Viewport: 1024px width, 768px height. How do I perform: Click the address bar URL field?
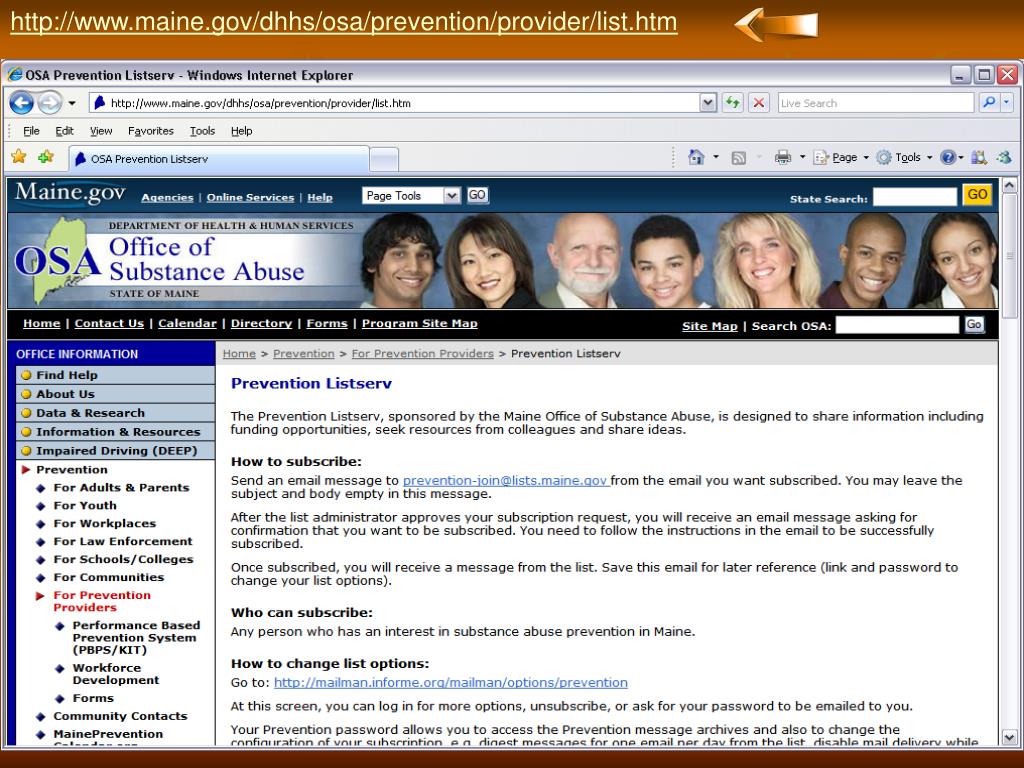395,103
